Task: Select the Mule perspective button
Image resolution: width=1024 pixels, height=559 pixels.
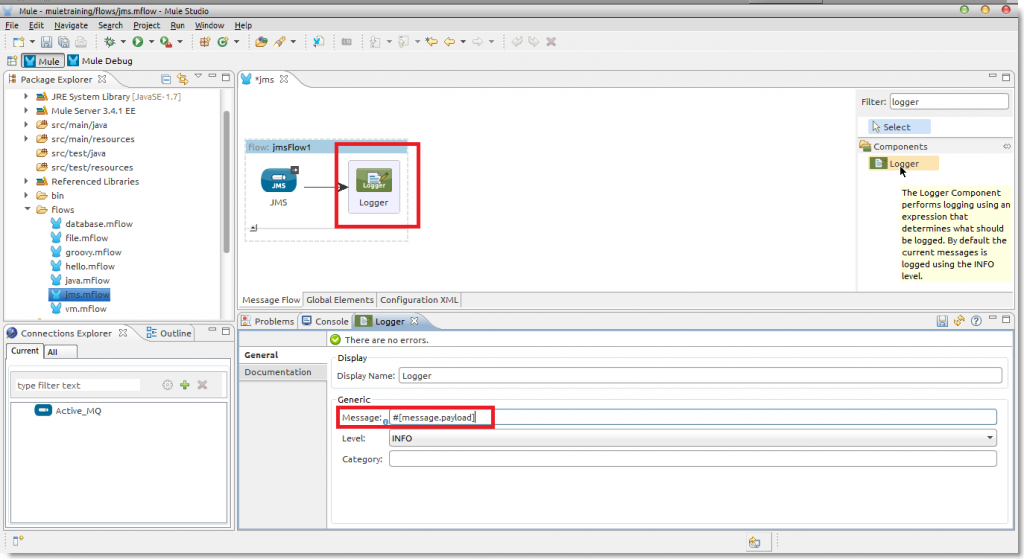Action: (x=42, y=61)
